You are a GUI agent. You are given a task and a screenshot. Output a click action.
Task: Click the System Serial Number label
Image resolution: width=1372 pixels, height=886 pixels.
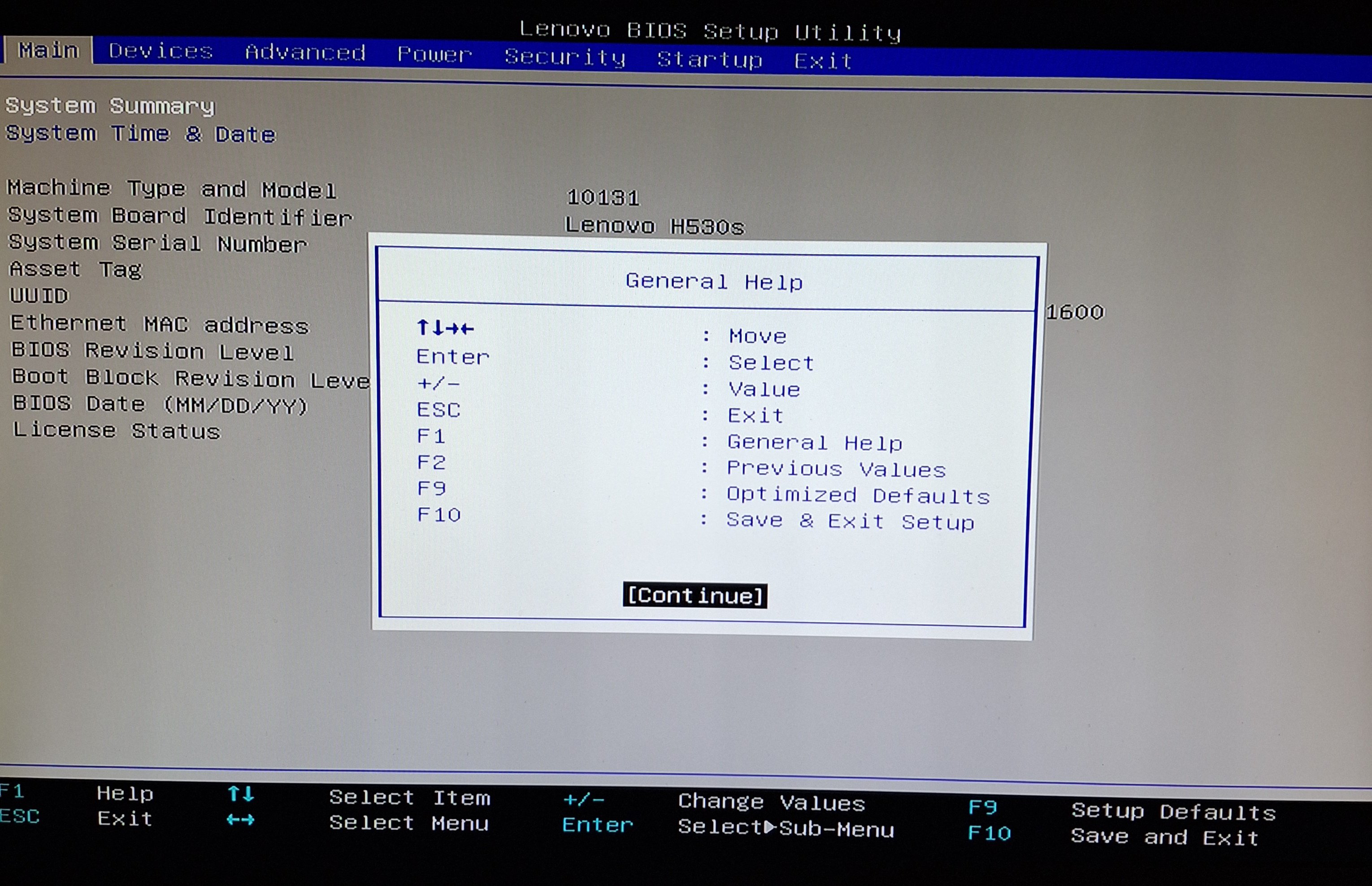pyautogui.click(x=158, y=243)
